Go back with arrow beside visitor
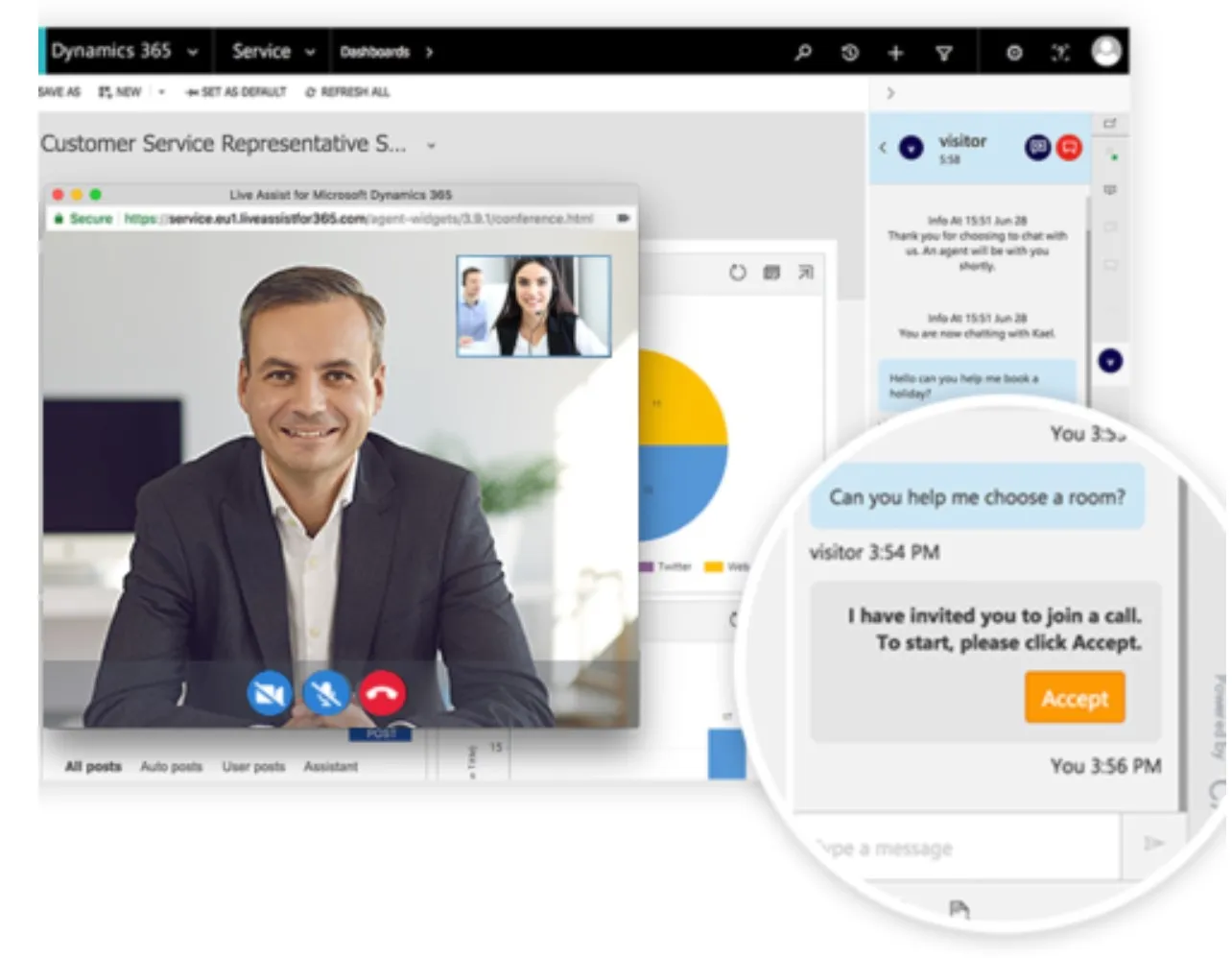Screen dimensions: 1232x958 point(883,147)
